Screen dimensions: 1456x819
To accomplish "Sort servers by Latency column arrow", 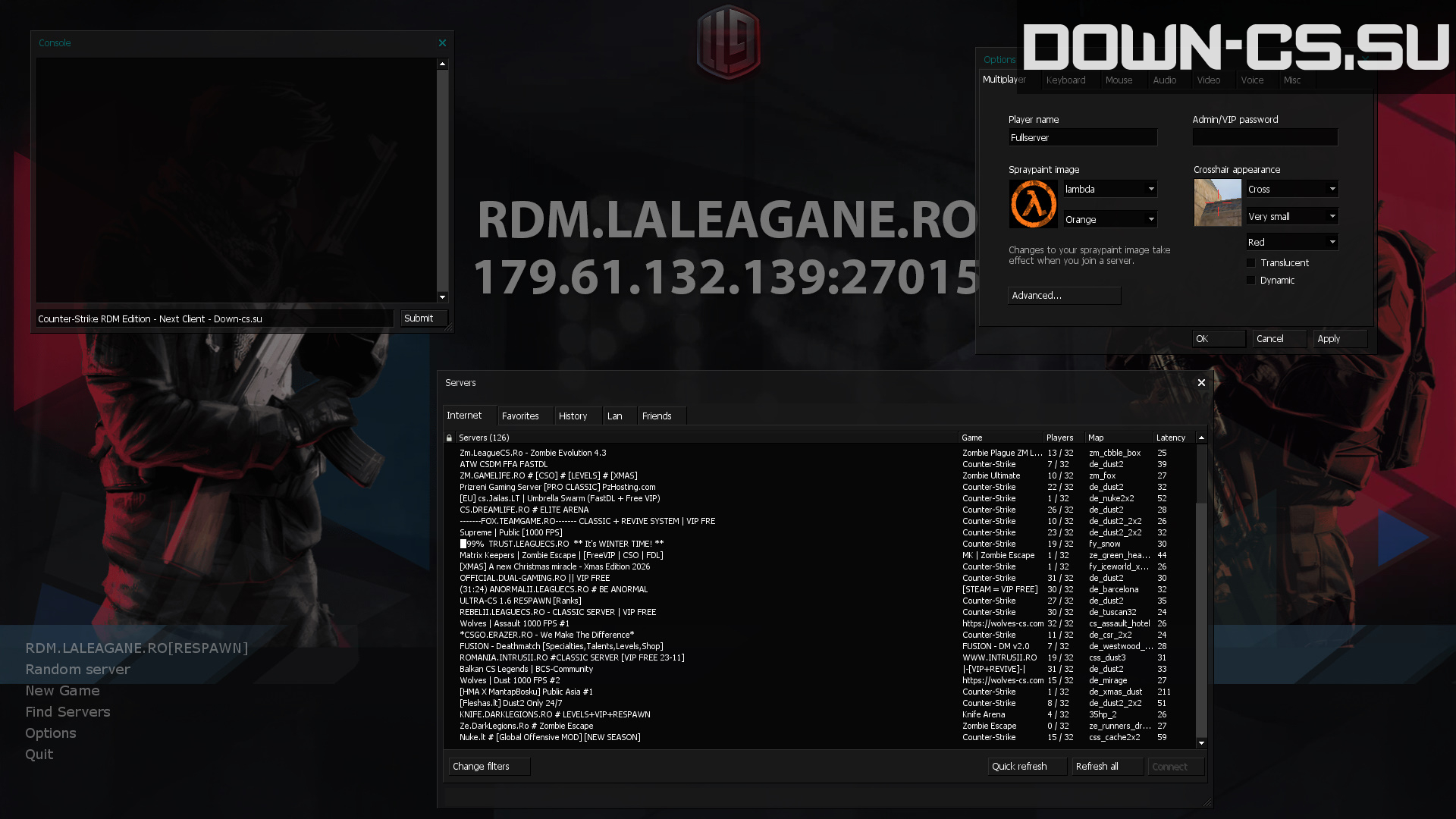I will click(x=1201, y=438).
